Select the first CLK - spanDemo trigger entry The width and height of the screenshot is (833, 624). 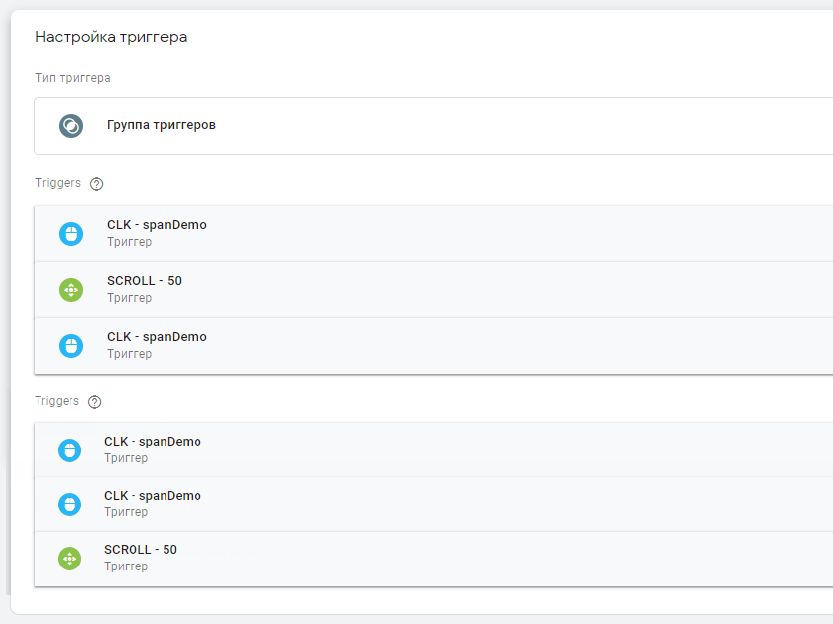tap(157, 224)
